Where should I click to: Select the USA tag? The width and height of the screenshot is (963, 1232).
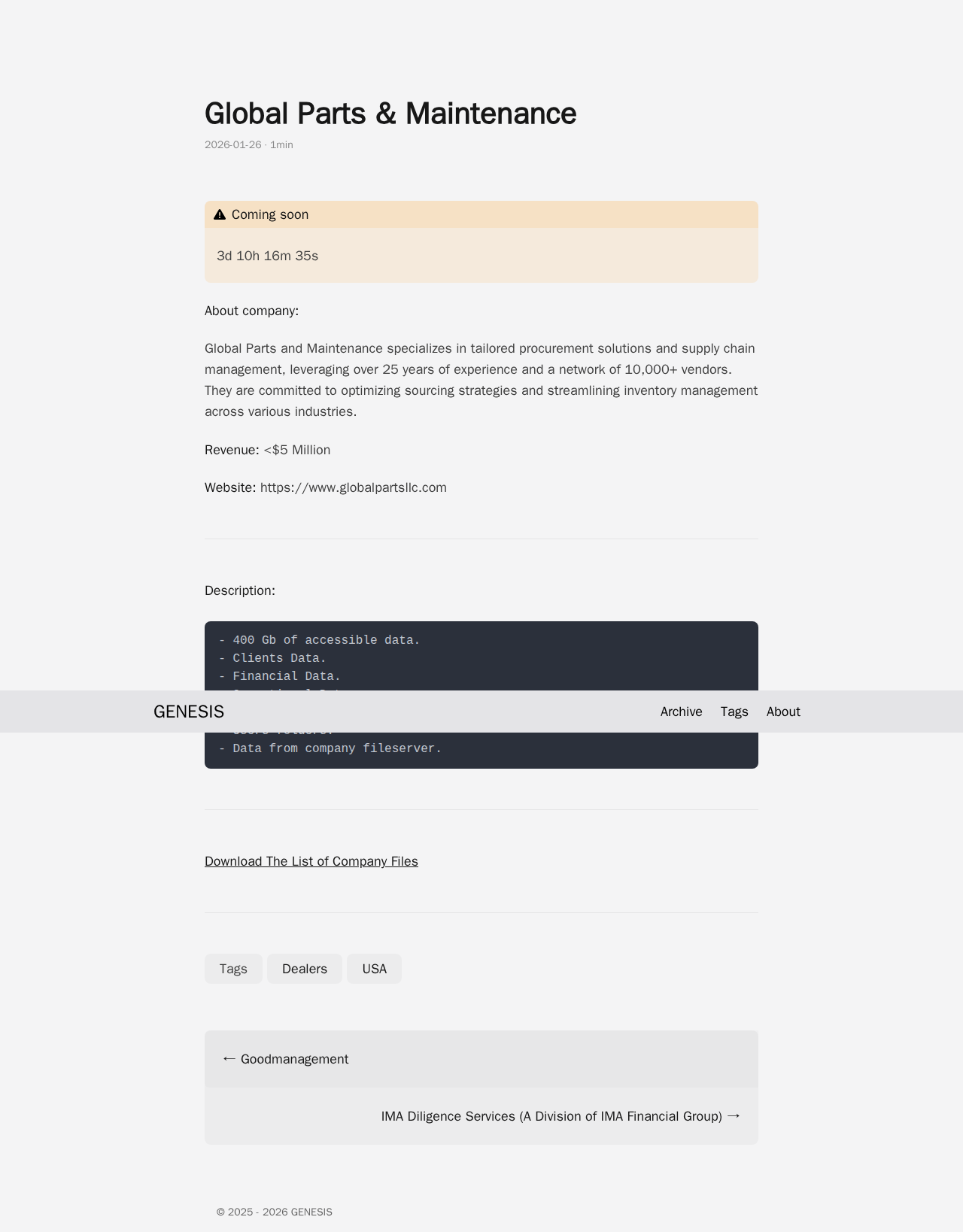374,969
